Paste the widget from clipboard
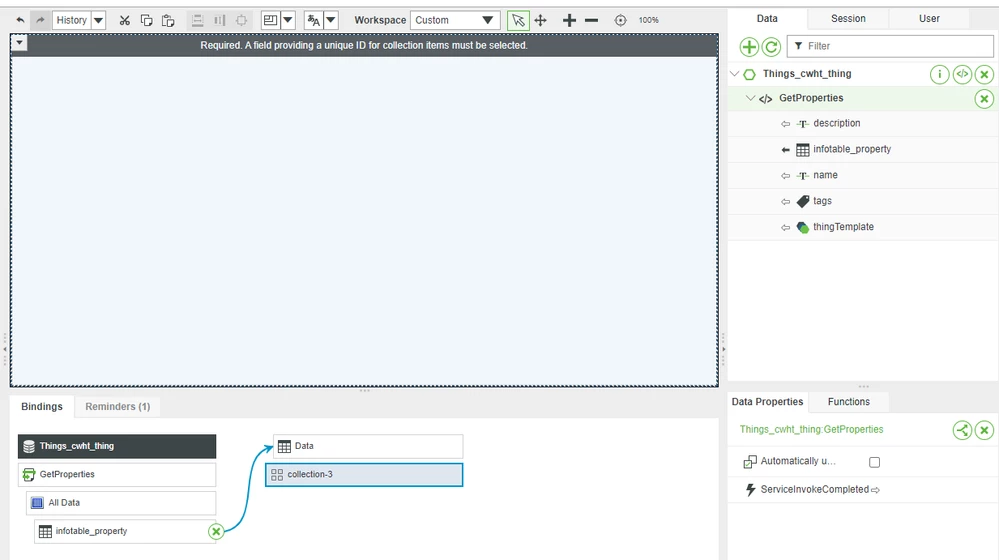The image size is (999, 560). [x=168, y=20]
